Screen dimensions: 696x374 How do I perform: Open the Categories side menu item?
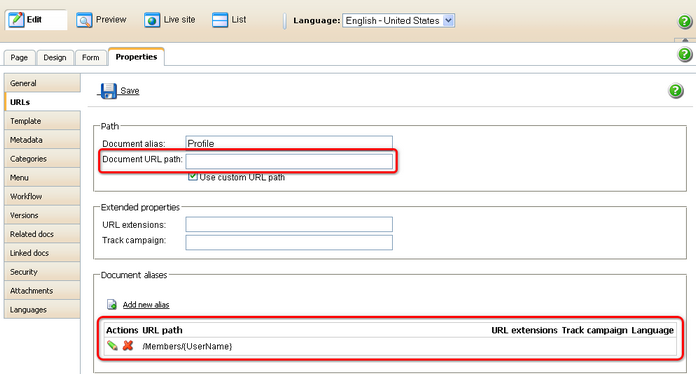tap(42, 159)
